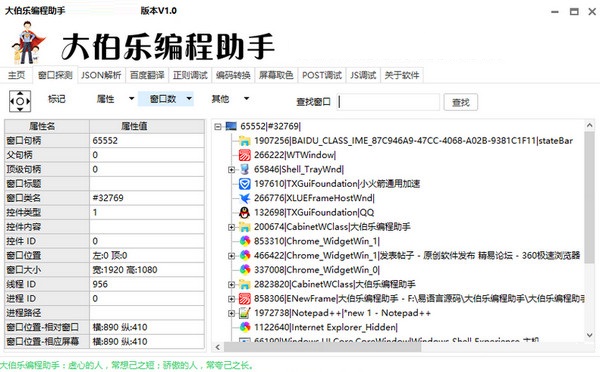
Task: Select the 197610|TXGuiFoundation tree row text
Action: (337, 184)
